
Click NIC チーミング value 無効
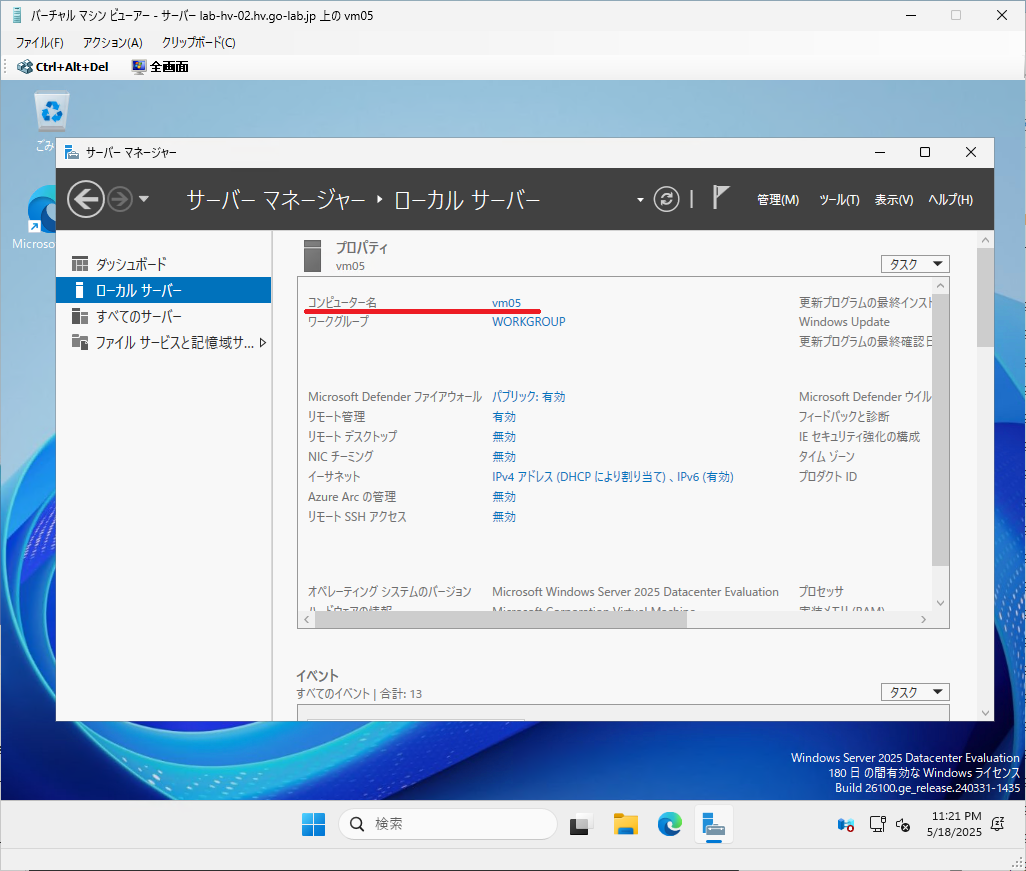point(504,457)
